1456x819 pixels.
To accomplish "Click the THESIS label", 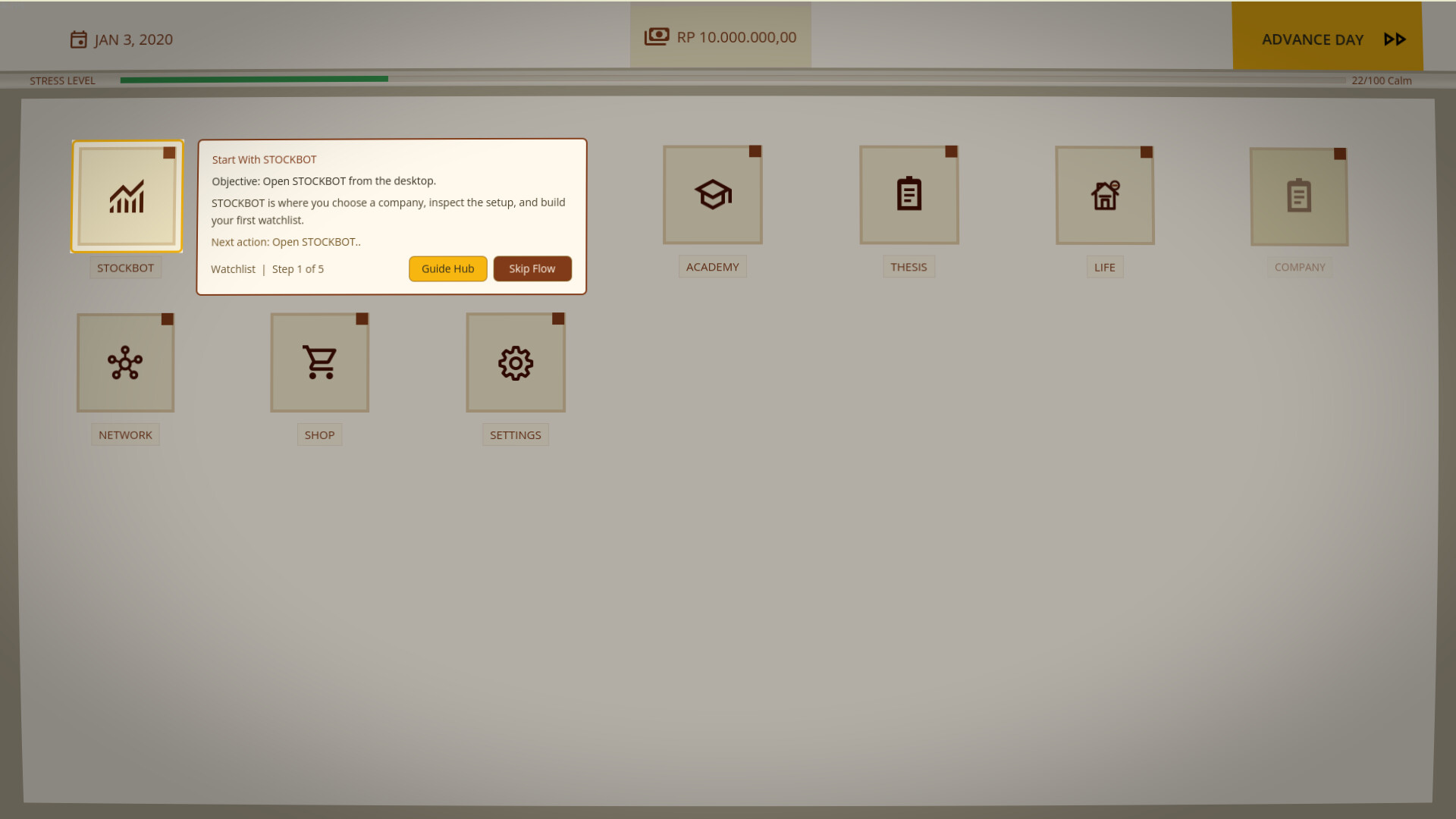I will [x=908, y=267].
